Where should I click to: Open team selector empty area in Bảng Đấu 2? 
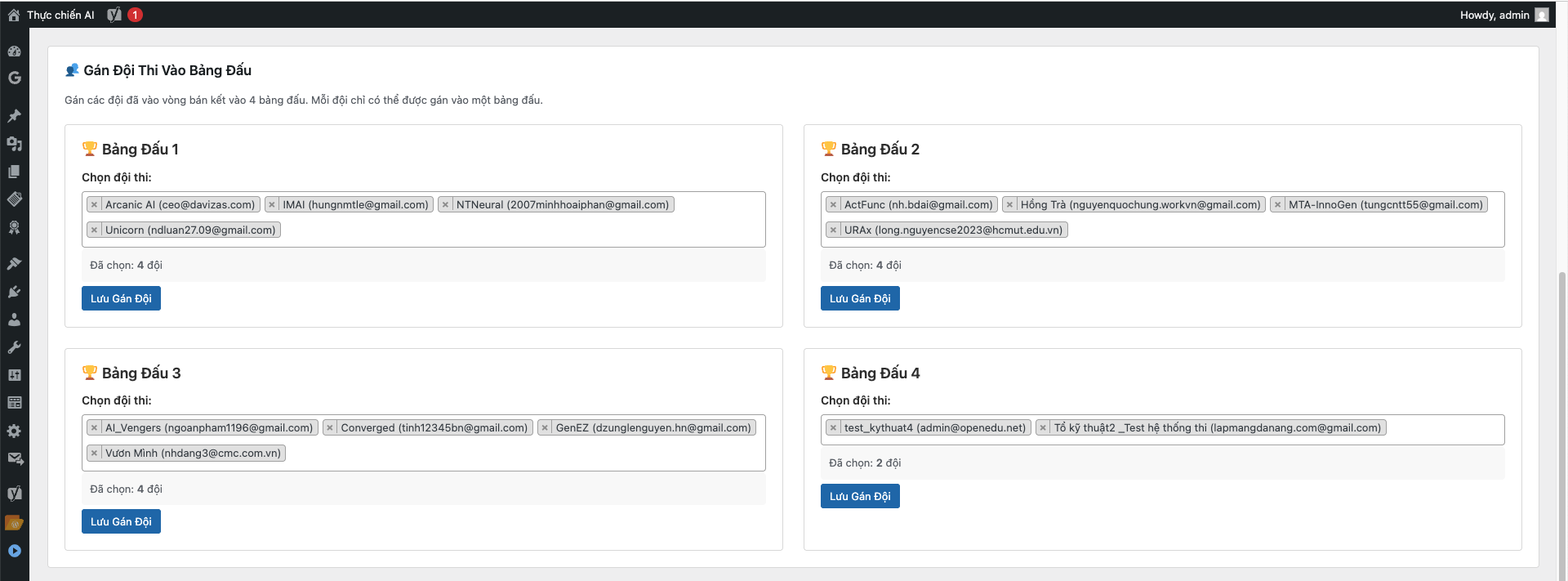click(x=1282, y=230)
